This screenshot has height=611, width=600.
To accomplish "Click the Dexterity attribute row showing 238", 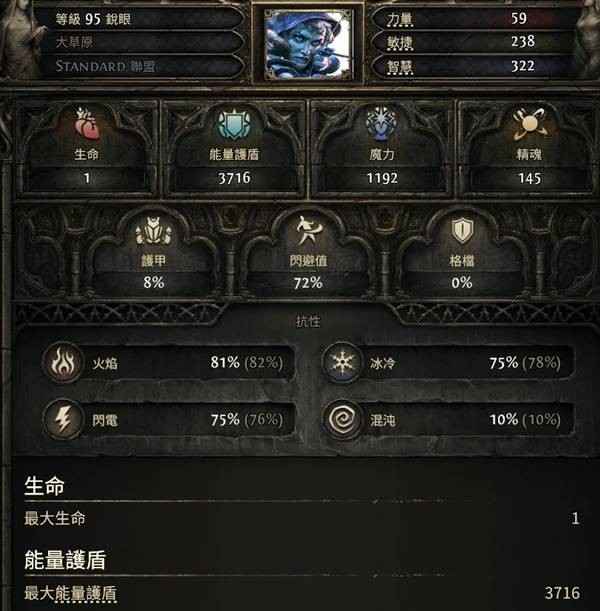I will 473,42.
